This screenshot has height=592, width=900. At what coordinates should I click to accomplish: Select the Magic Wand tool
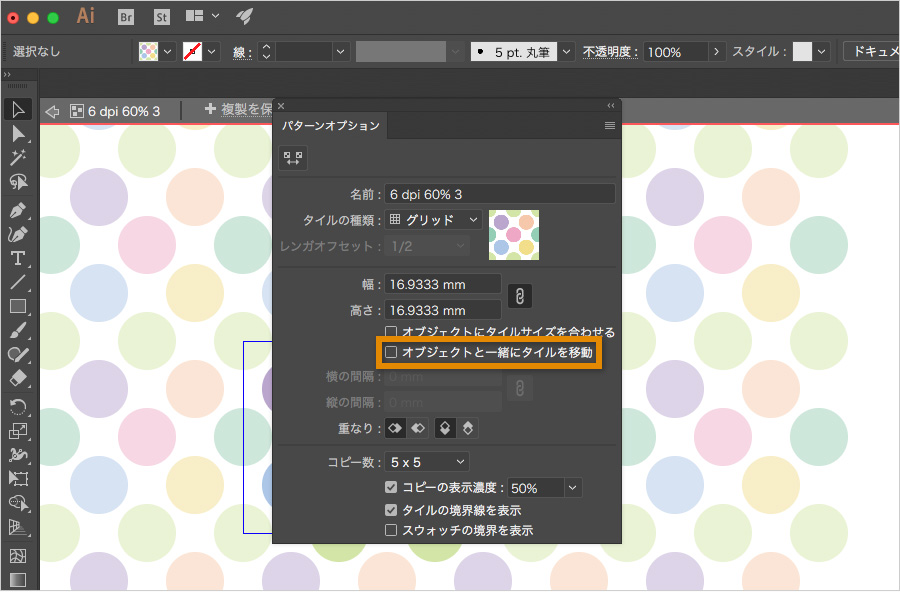coord(18,157)
